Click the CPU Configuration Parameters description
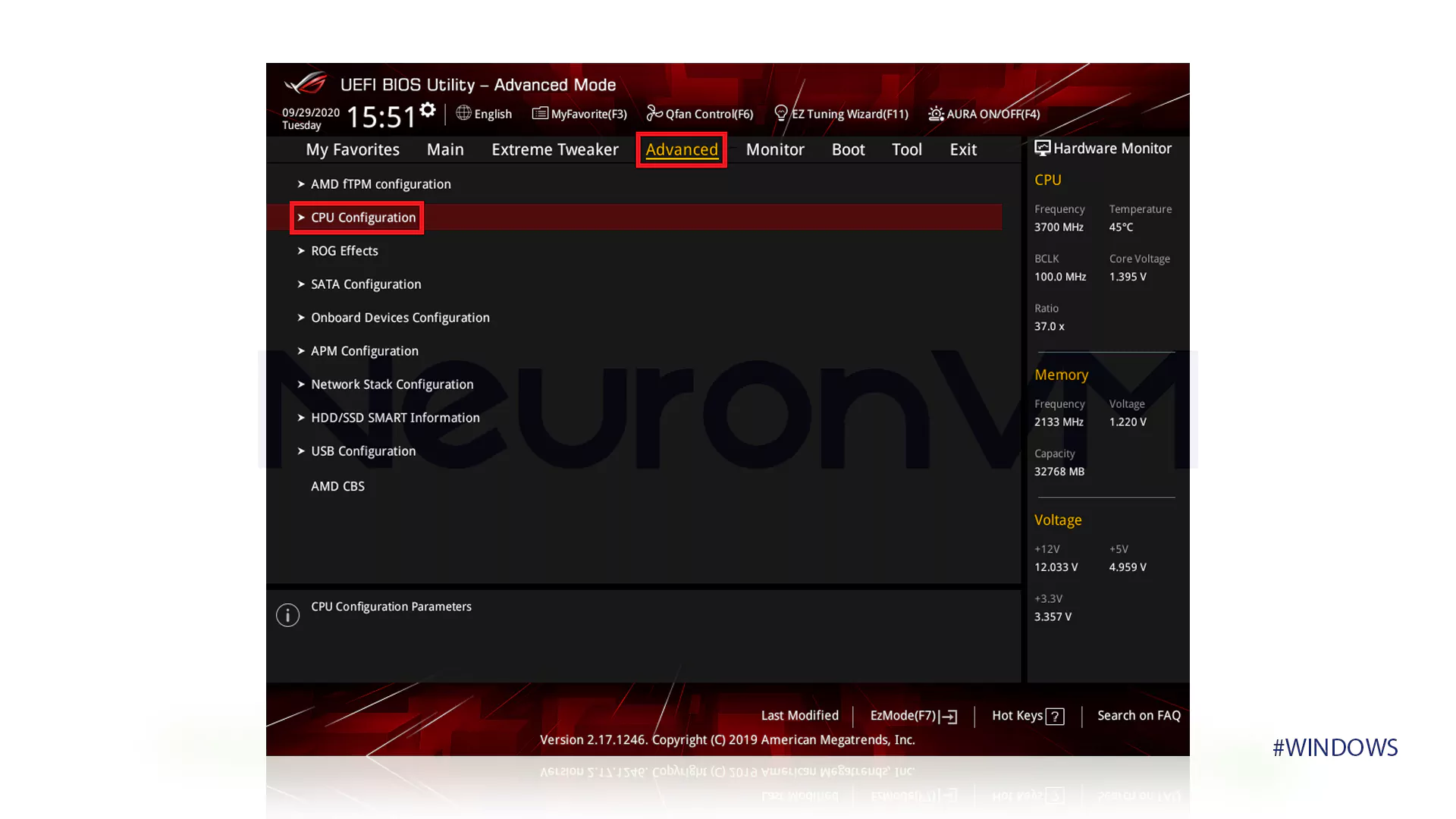 click(391, 607)
